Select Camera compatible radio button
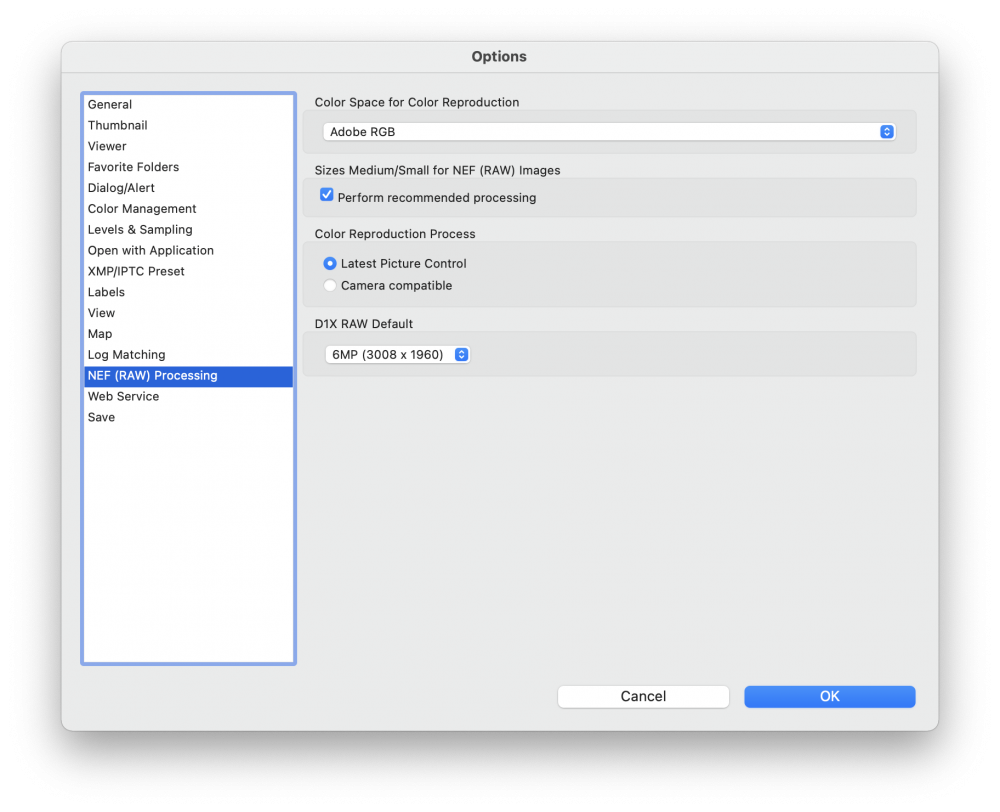The width and height of the screenshot is (1000, 812). pos(330,286)
